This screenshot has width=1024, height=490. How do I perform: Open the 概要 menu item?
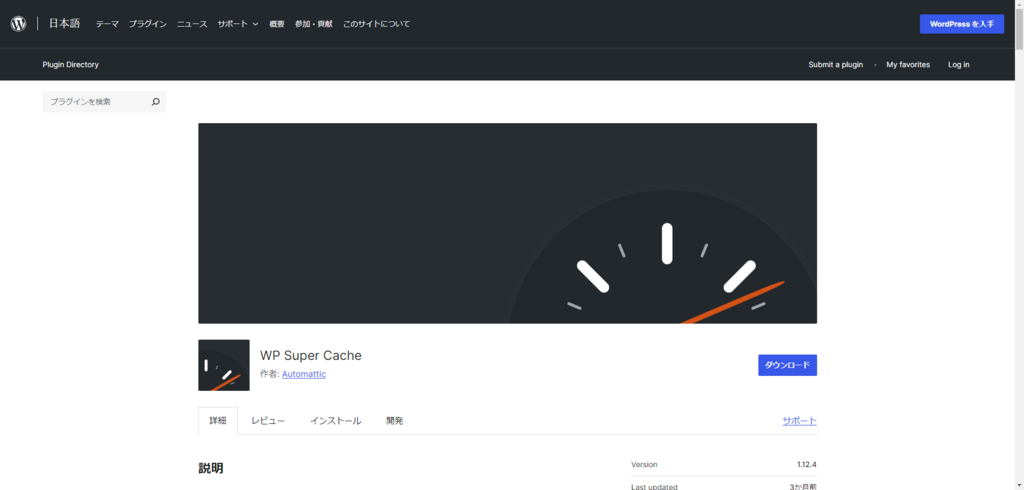[277, 24]
